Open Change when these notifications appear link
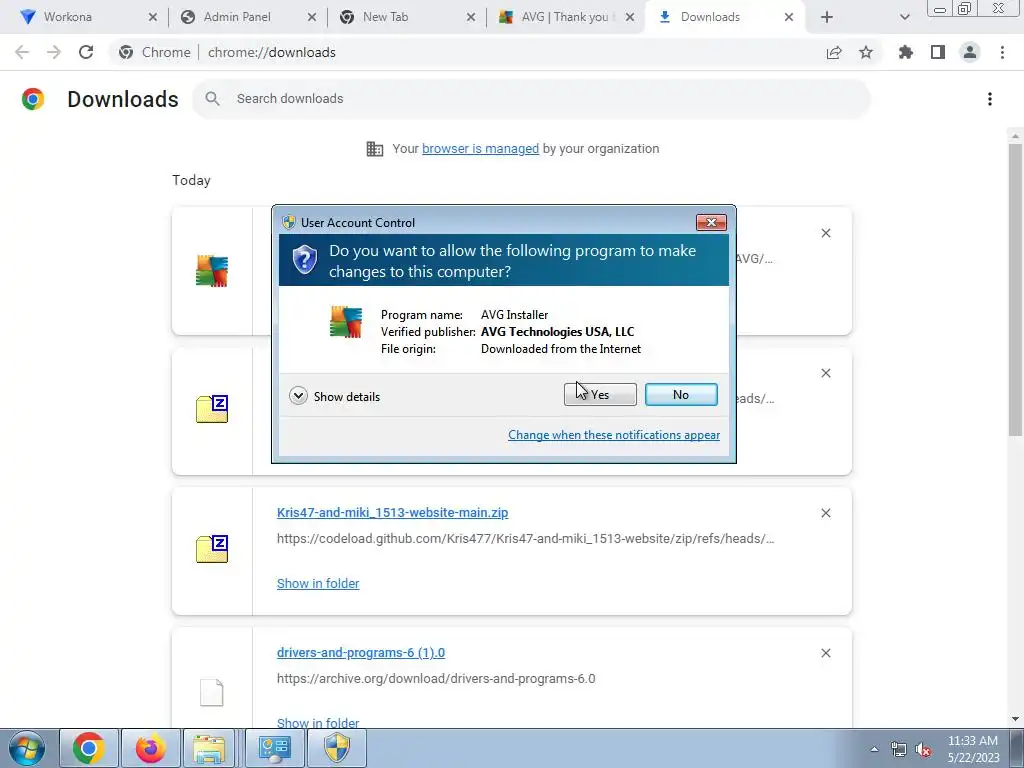 (614, 435)
